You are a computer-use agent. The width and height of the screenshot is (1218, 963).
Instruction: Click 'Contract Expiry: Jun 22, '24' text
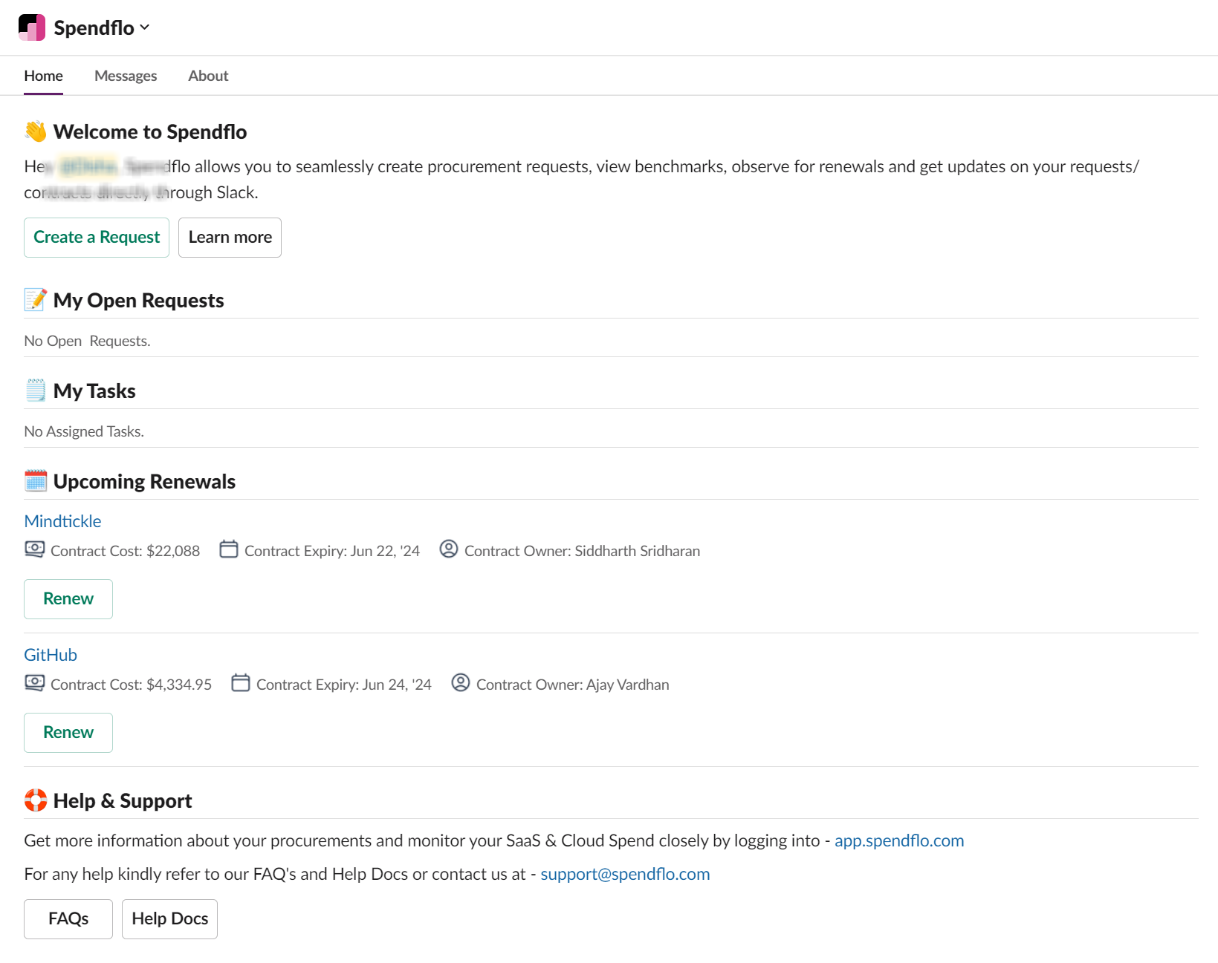(332, 550)
